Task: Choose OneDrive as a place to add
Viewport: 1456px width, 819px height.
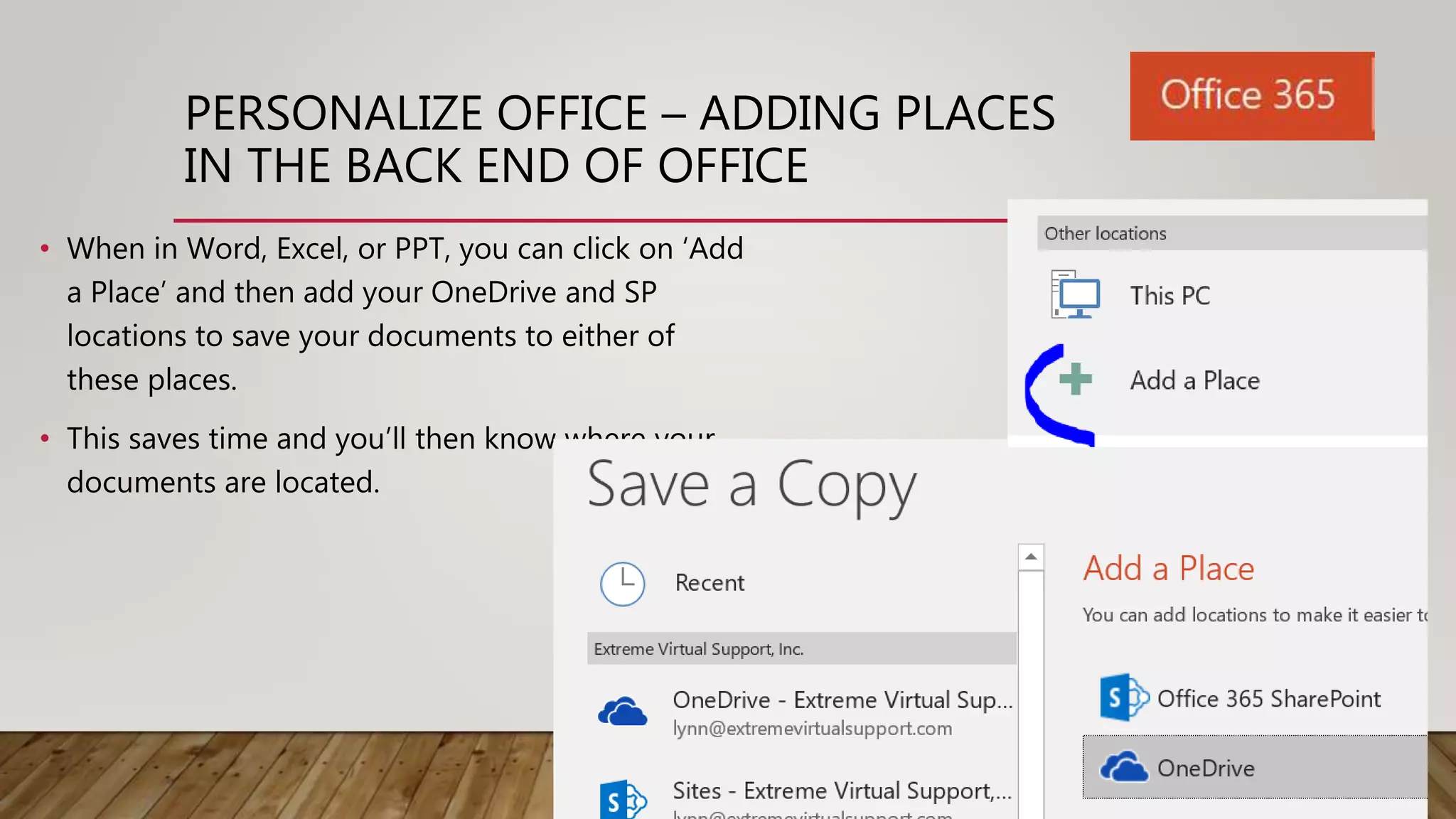Action: tap(1255, 767)
